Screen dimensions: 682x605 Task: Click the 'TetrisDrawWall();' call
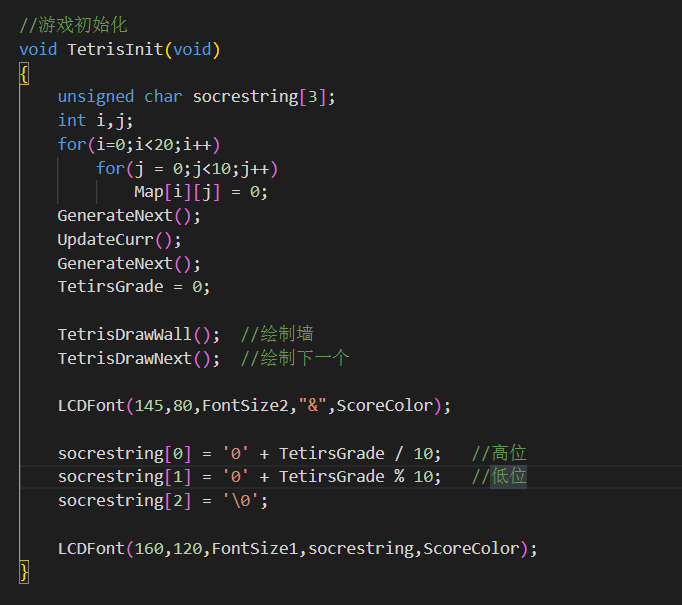139,334
